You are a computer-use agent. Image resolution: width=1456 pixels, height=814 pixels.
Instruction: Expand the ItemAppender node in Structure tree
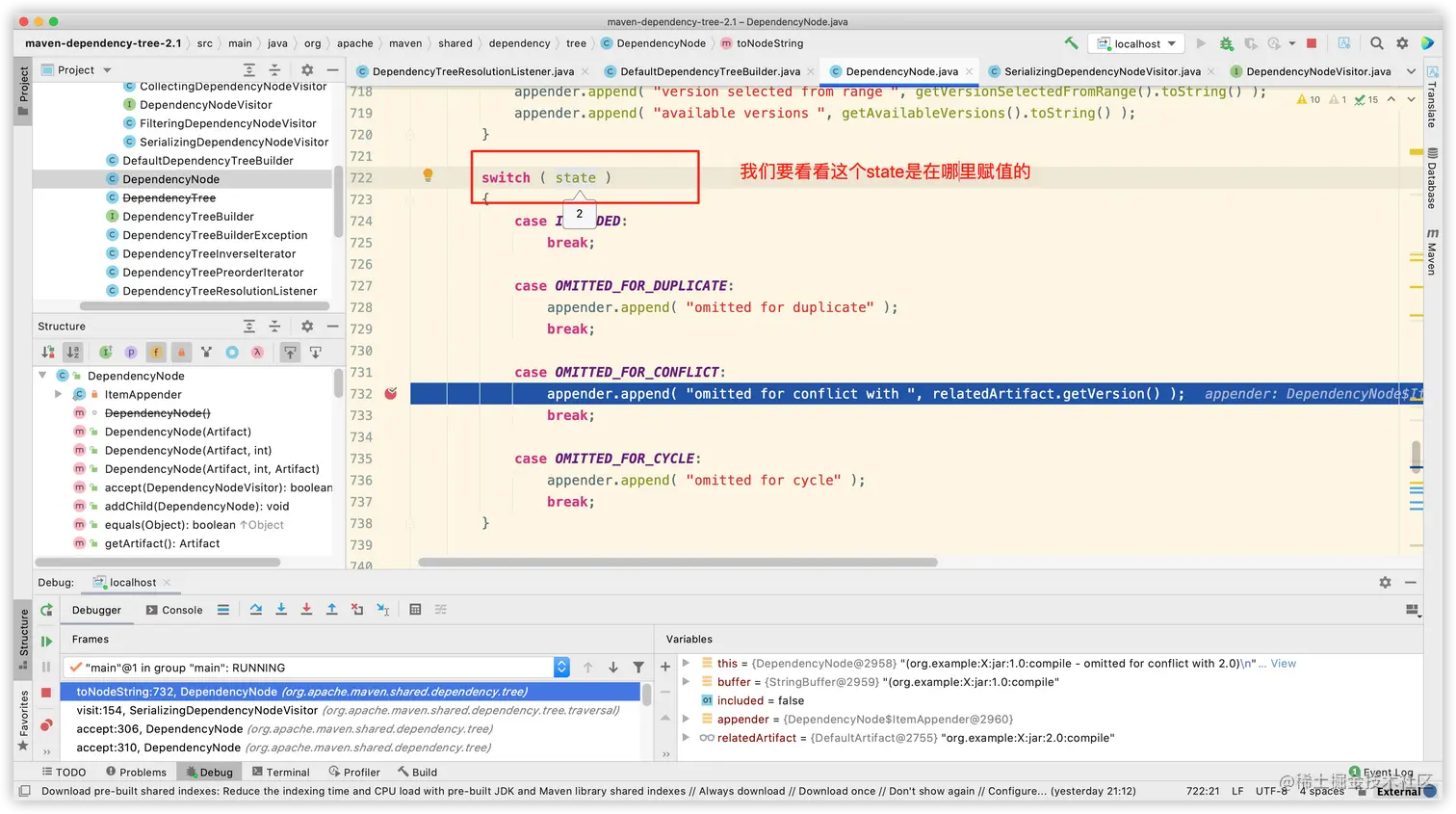pos(59,394)
